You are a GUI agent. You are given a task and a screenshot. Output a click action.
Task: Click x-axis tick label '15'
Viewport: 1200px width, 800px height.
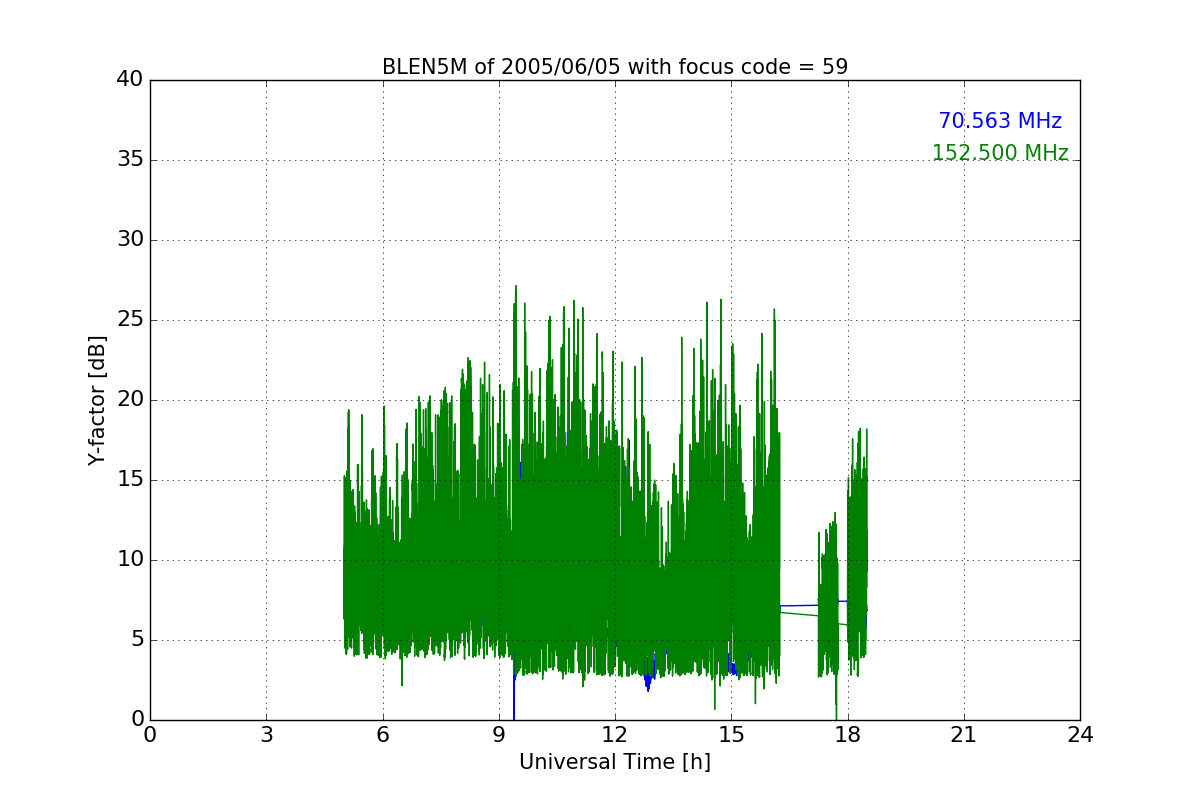pyautogui.click(x=731, y=735)
